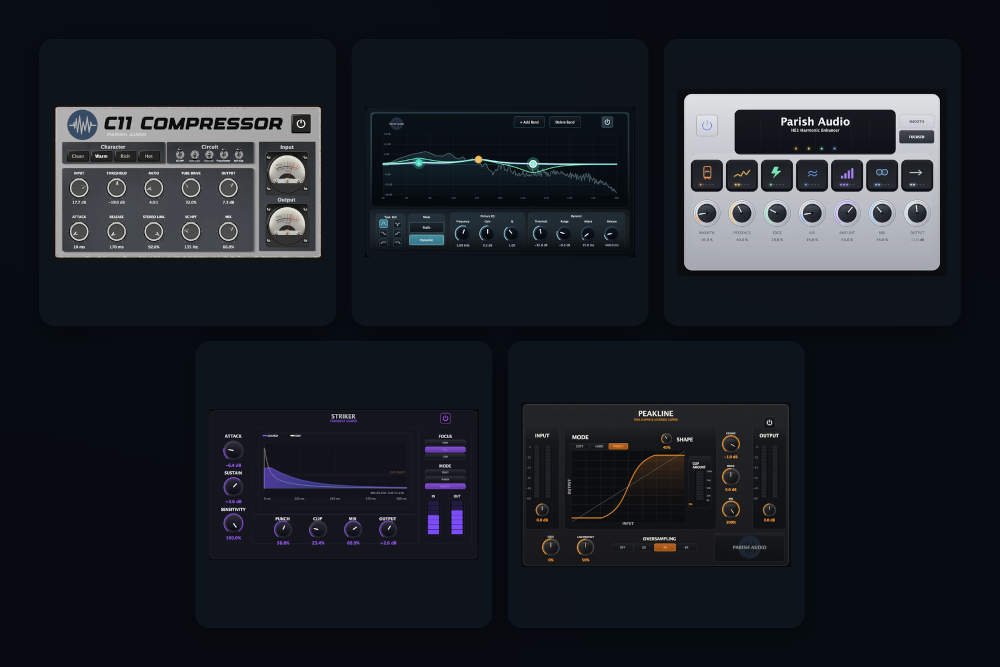Screen dimensions: 1000x667
Task: Click the C11 Stereo Link knob
Action: coord(154,231)
